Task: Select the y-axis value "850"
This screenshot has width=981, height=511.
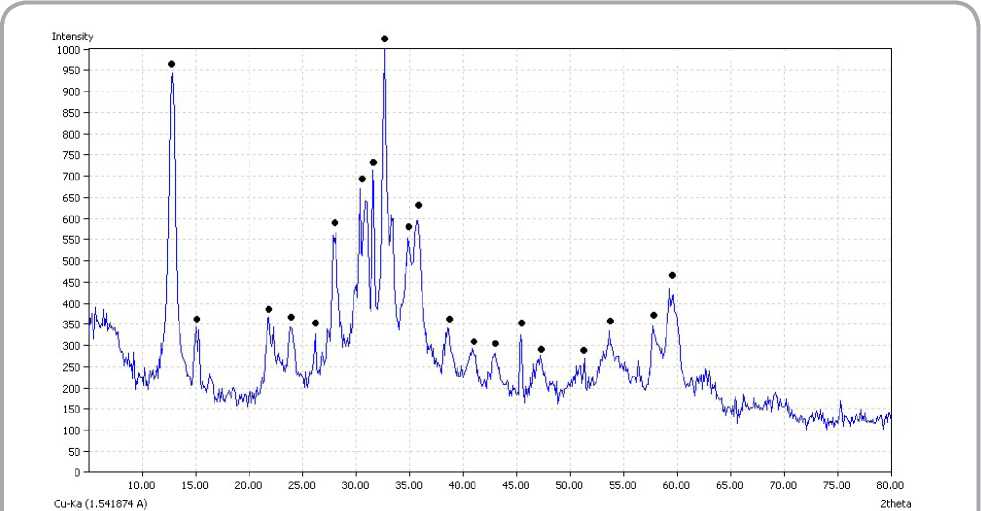Action: point(71,113)
